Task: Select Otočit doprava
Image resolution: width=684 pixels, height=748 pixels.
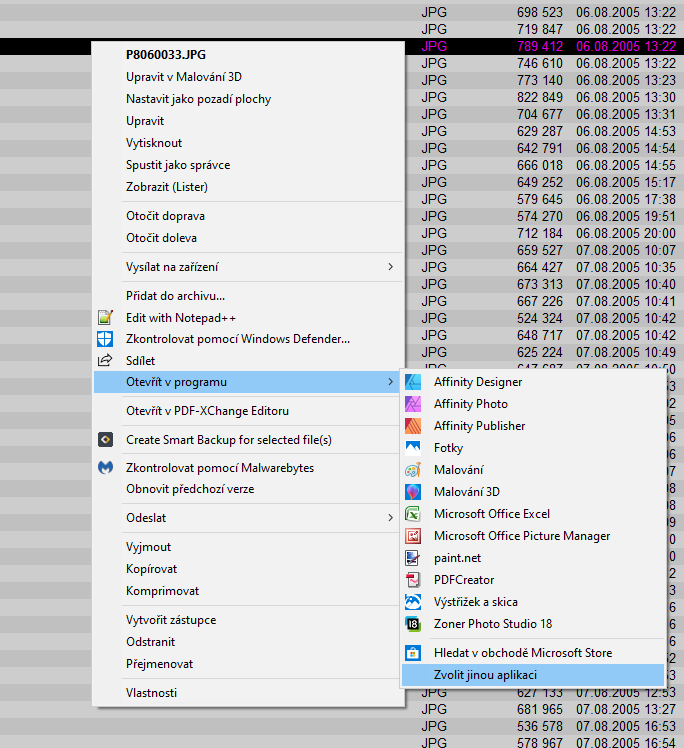Action: [248, 216]
